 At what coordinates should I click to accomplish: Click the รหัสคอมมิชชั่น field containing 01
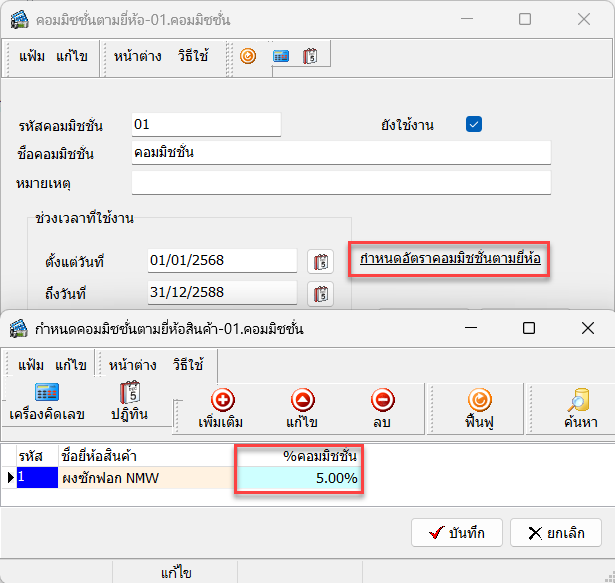coord(206,125)
